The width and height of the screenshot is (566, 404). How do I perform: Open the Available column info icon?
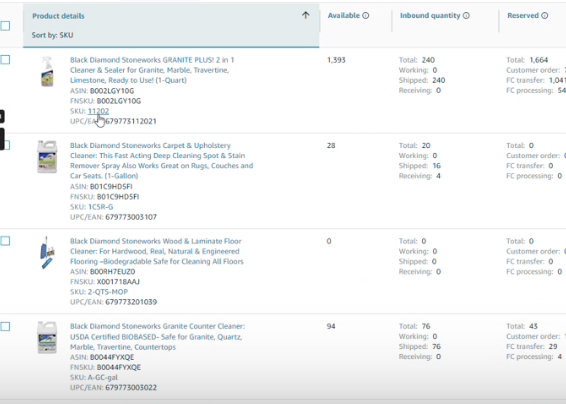(x=366, y=16)
